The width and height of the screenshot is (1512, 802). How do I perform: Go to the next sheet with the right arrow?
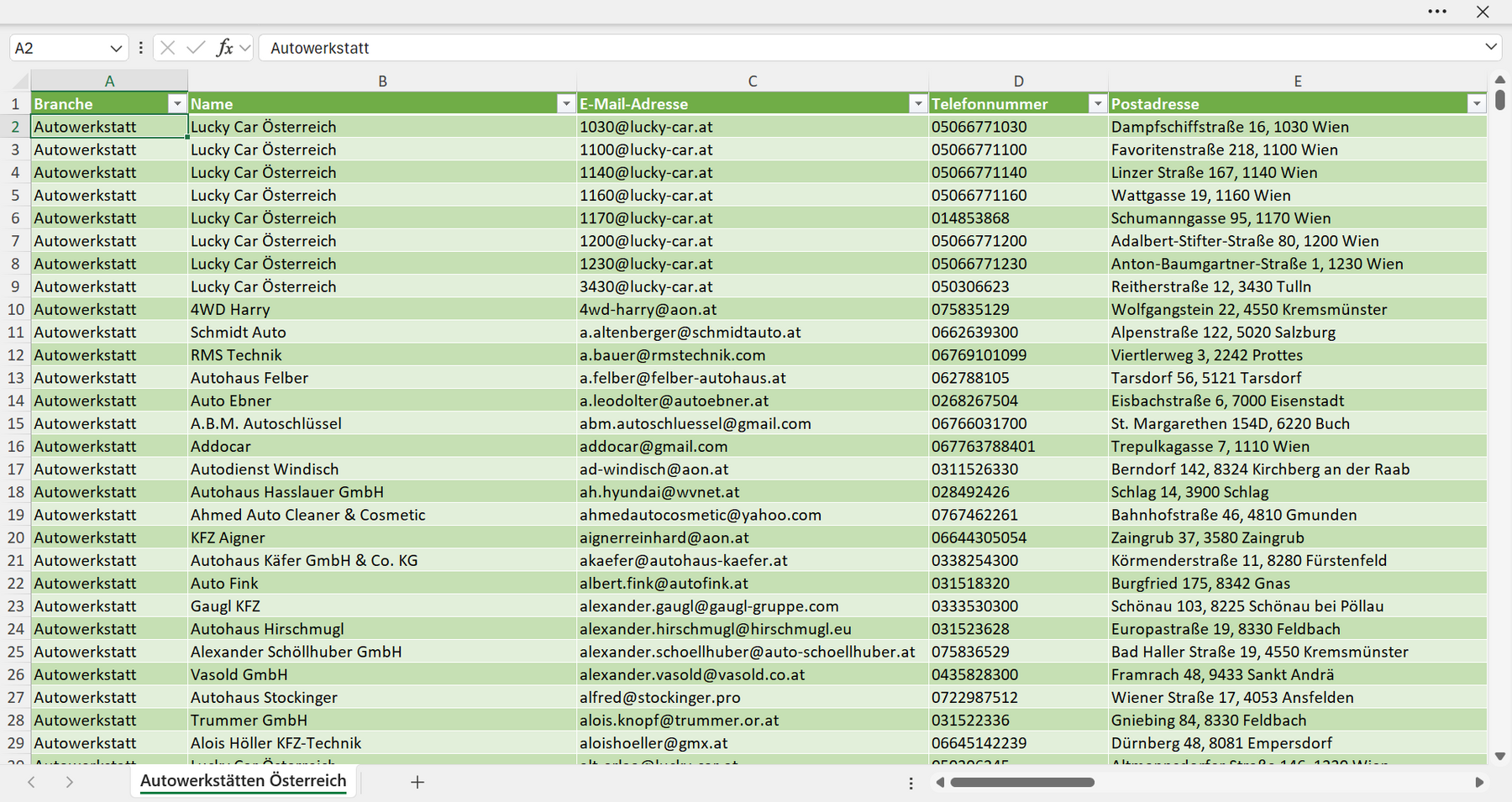[70, 782]
